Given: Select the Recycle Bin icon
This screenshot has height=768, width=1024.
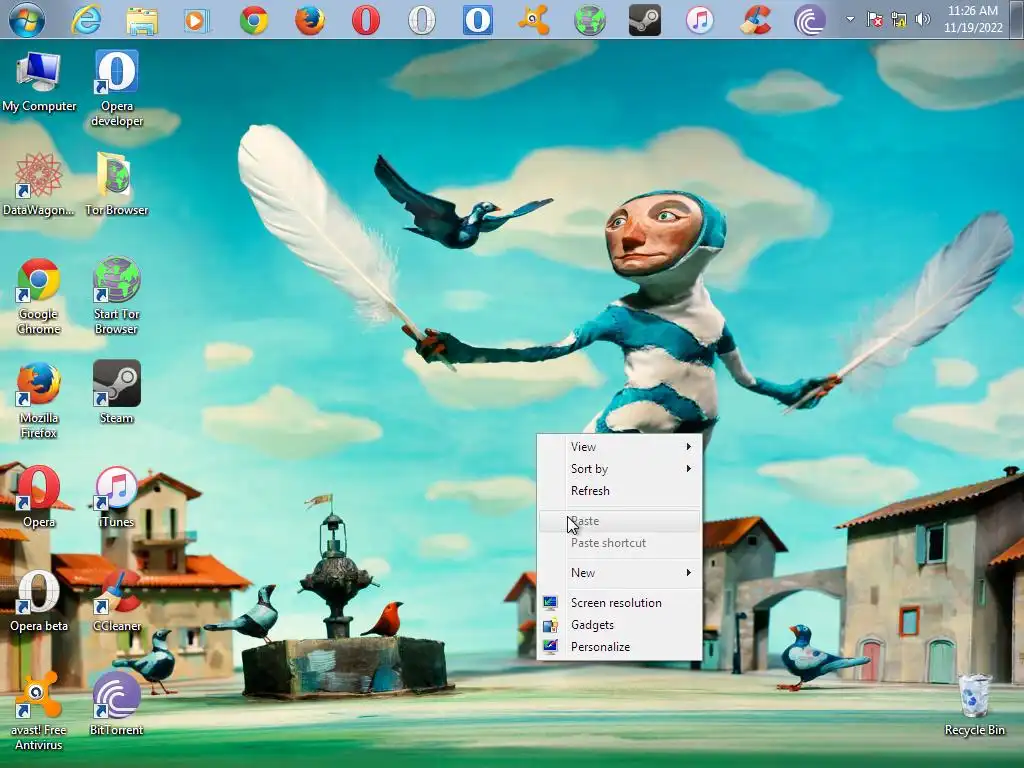Looking at the screenshot, I should (974, 705).
